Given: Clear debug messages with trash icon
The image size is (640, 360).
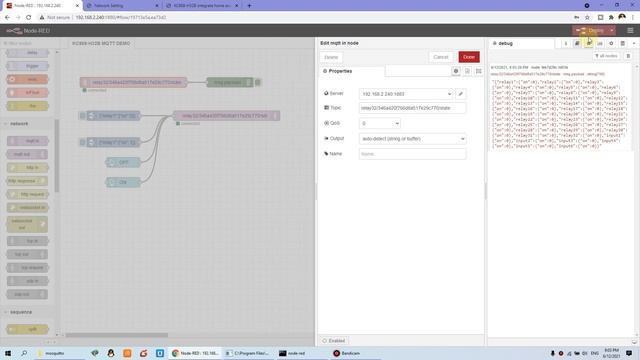Looking at the screenshot, I should pos(628,56).
